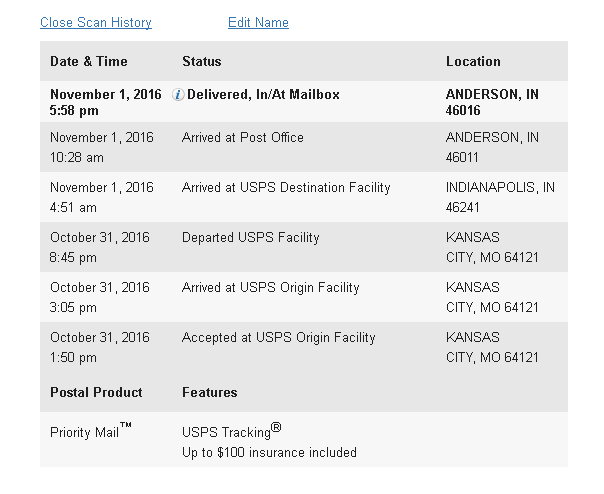Click the Status column header
This screenshot has width=604, height=494.
coord(201,61)
